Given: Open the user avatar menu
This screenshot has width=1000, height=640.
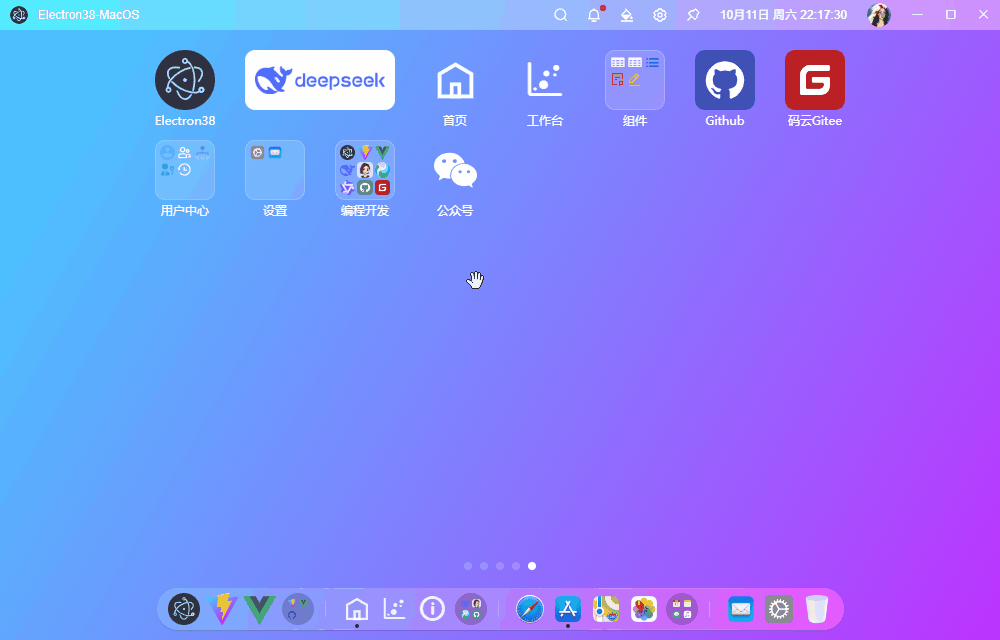Looking at the screenshot, I should pyautogui.click(x=879, y=15).
